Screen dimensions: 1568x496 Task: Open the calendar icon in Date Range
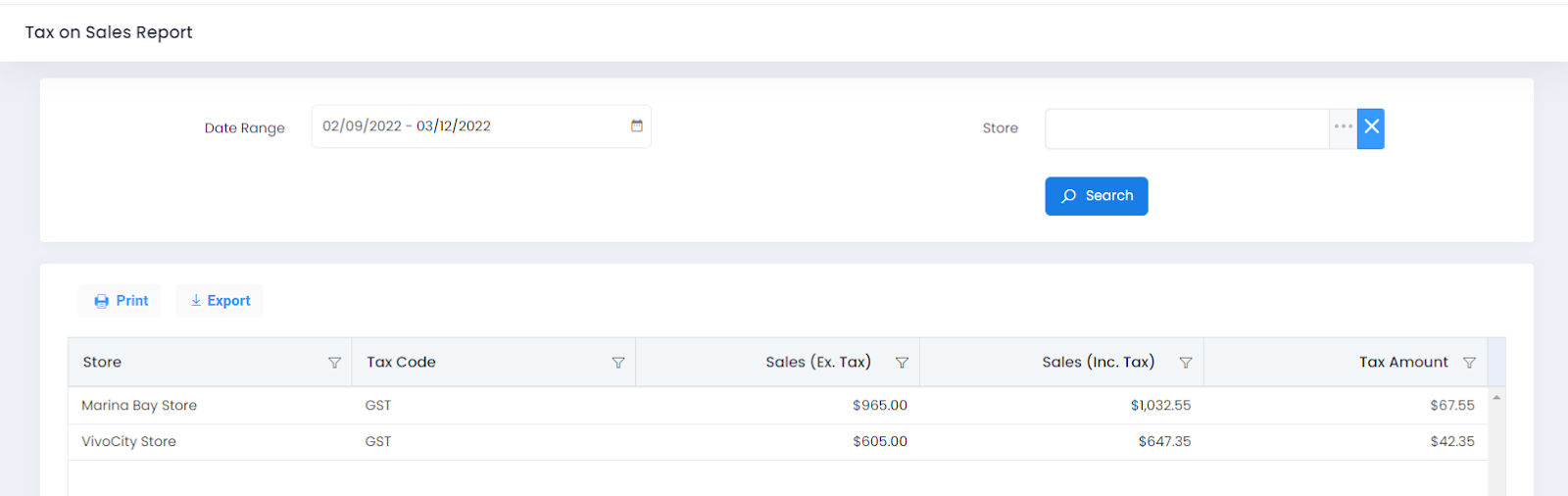[637, 126]
